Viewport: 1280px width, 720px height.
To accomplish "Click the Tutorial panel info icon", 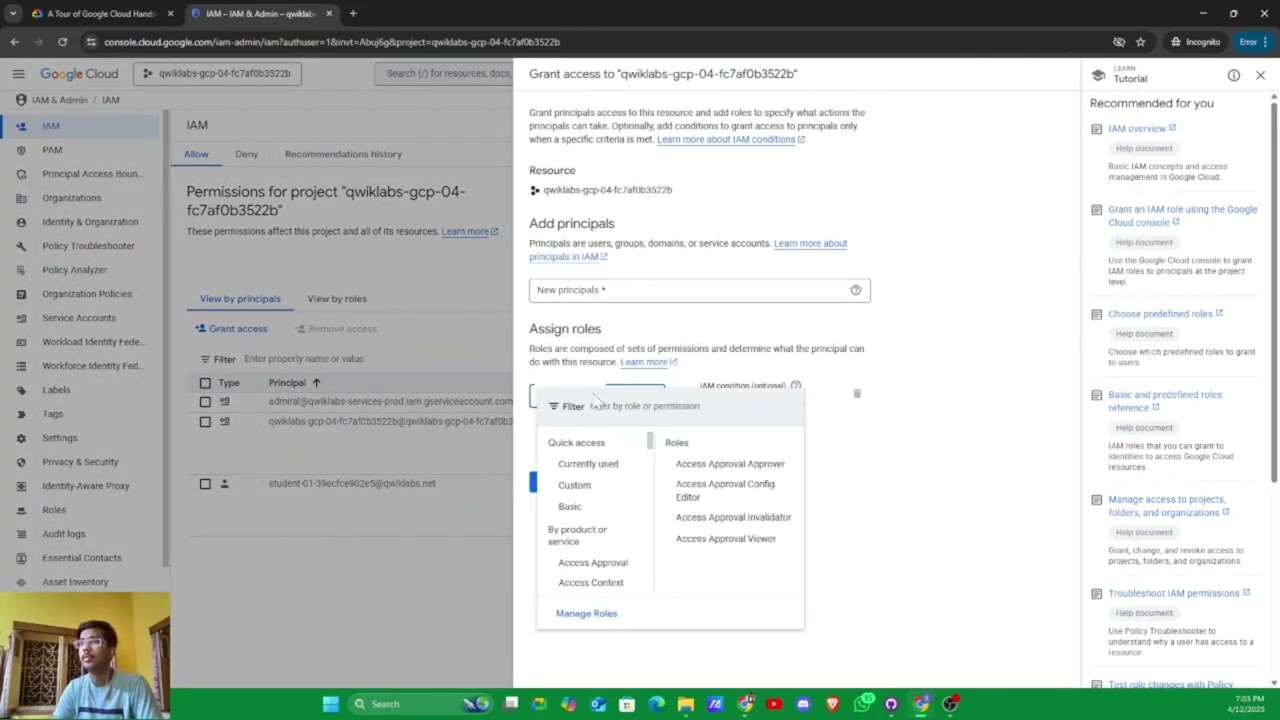I will (1234, 75).
